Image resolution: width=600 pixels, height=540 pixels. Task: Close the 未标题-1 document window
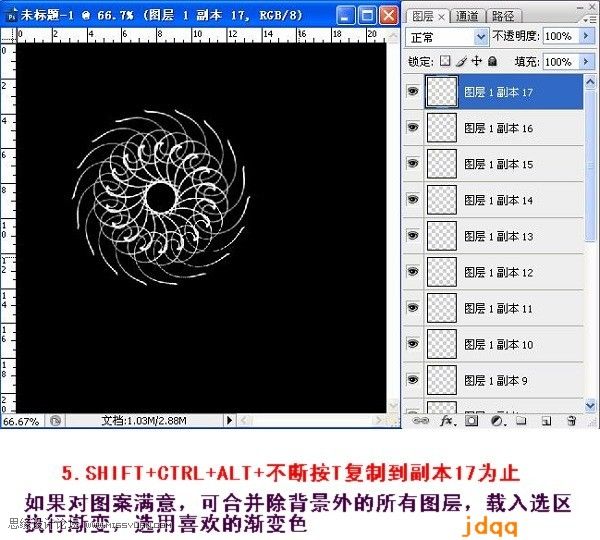tap(388, 16)
